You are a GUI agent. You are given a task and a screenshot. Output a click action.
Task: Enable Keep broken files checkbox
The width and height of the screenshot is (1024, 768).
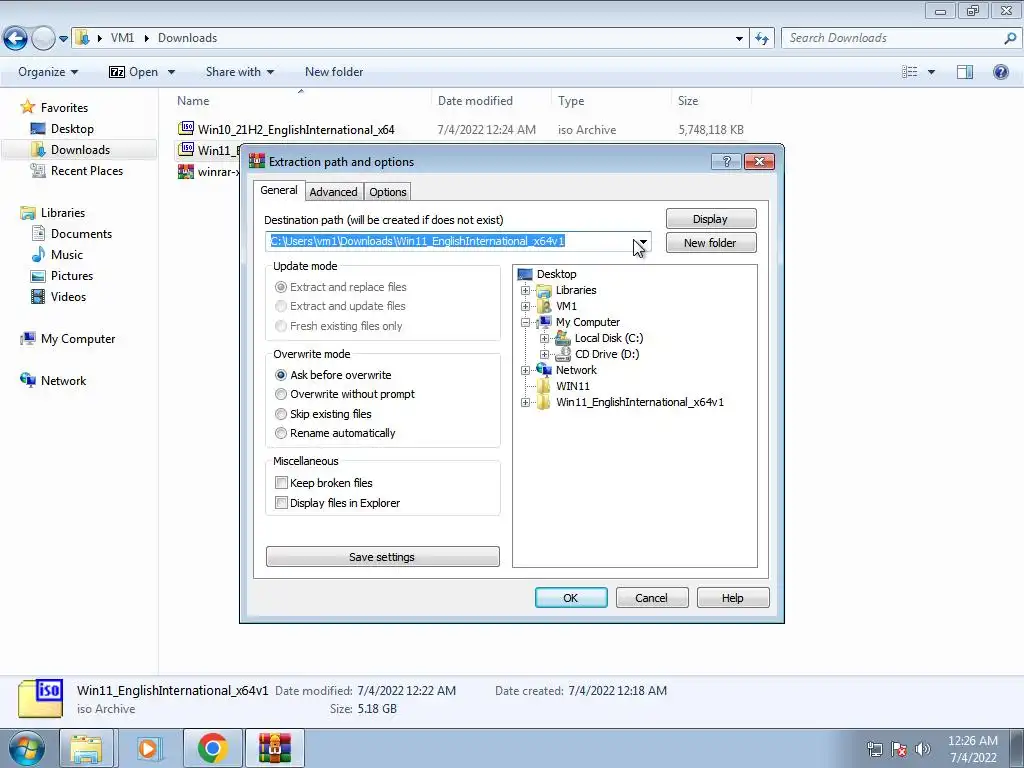281,483
